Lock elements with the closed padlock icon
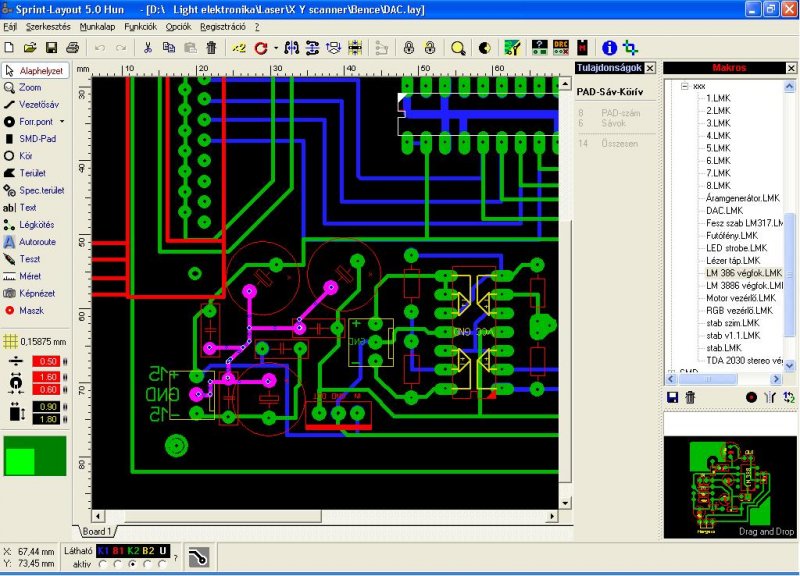The height and width of the screenshot is (576, 800). pos(409,48)
